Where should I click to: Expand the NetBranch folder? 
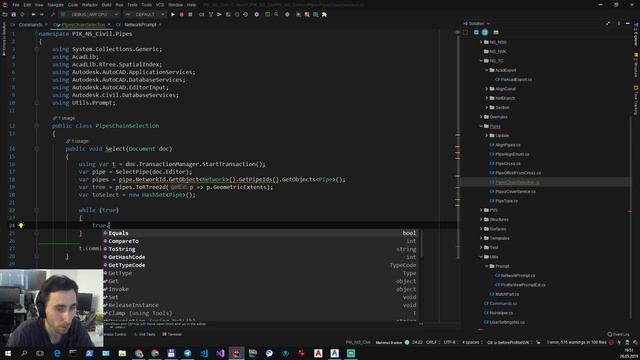[x=487, y=98]
